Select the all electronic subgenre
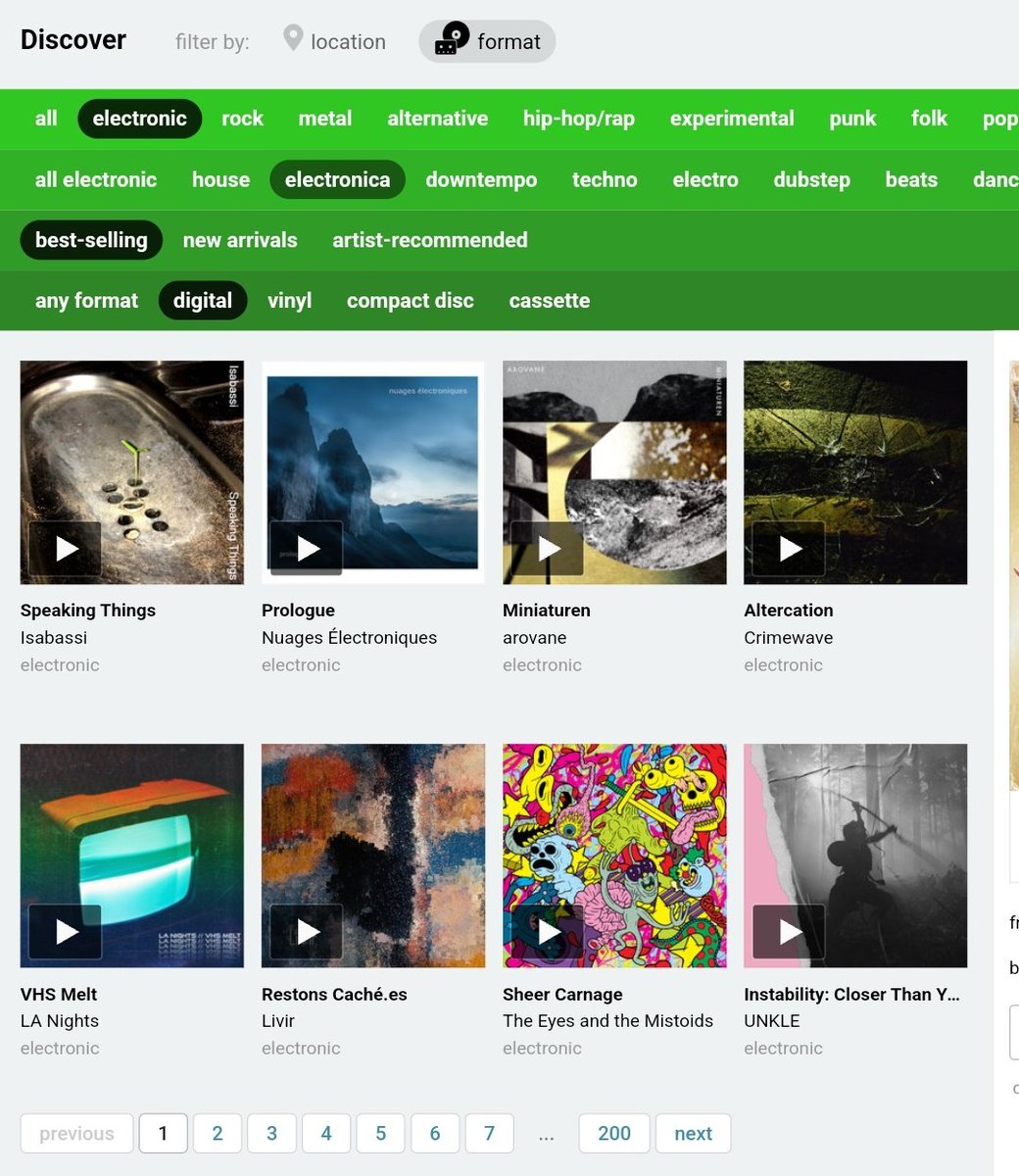The height and width of the screenshot is (1176, 1019). pos(96,179)
